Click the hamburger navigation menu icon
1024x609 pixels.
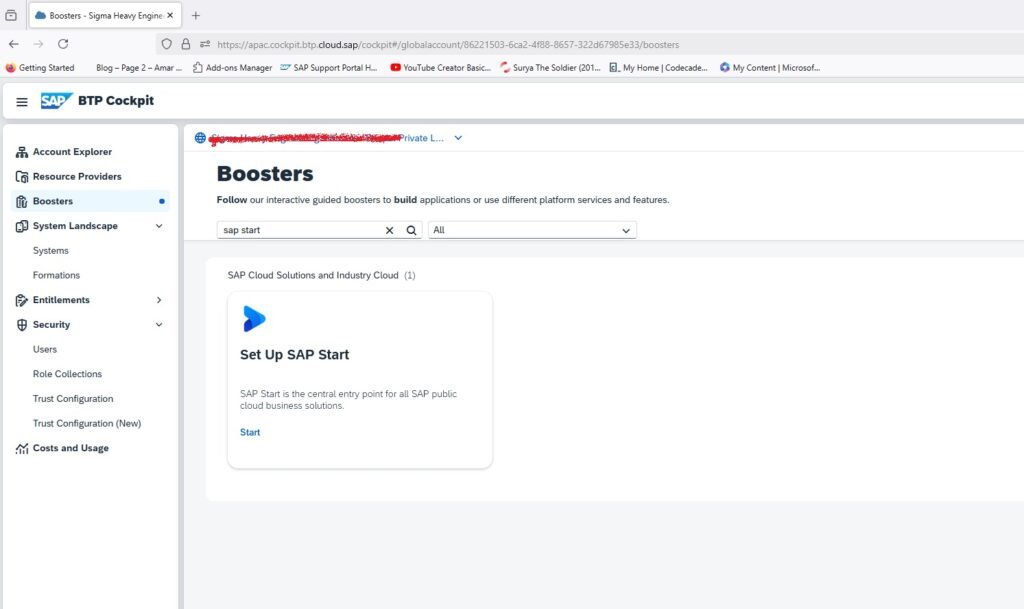(x=22, y=102)
